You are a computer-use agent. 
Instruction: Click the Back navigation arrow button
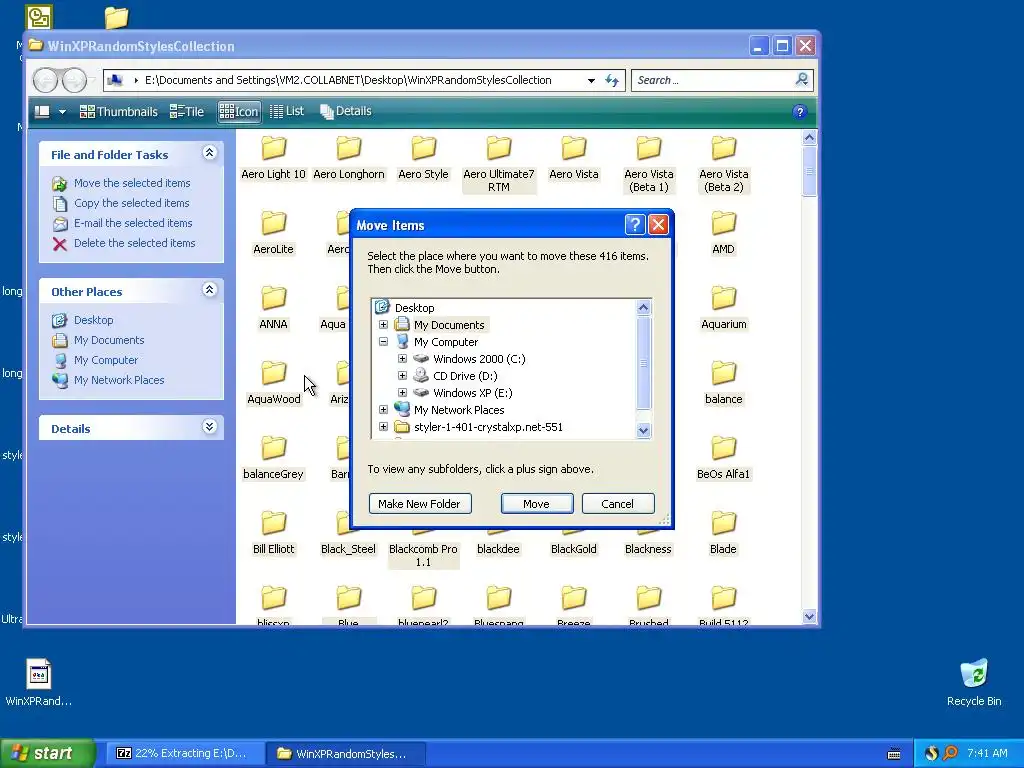point(46,80)
